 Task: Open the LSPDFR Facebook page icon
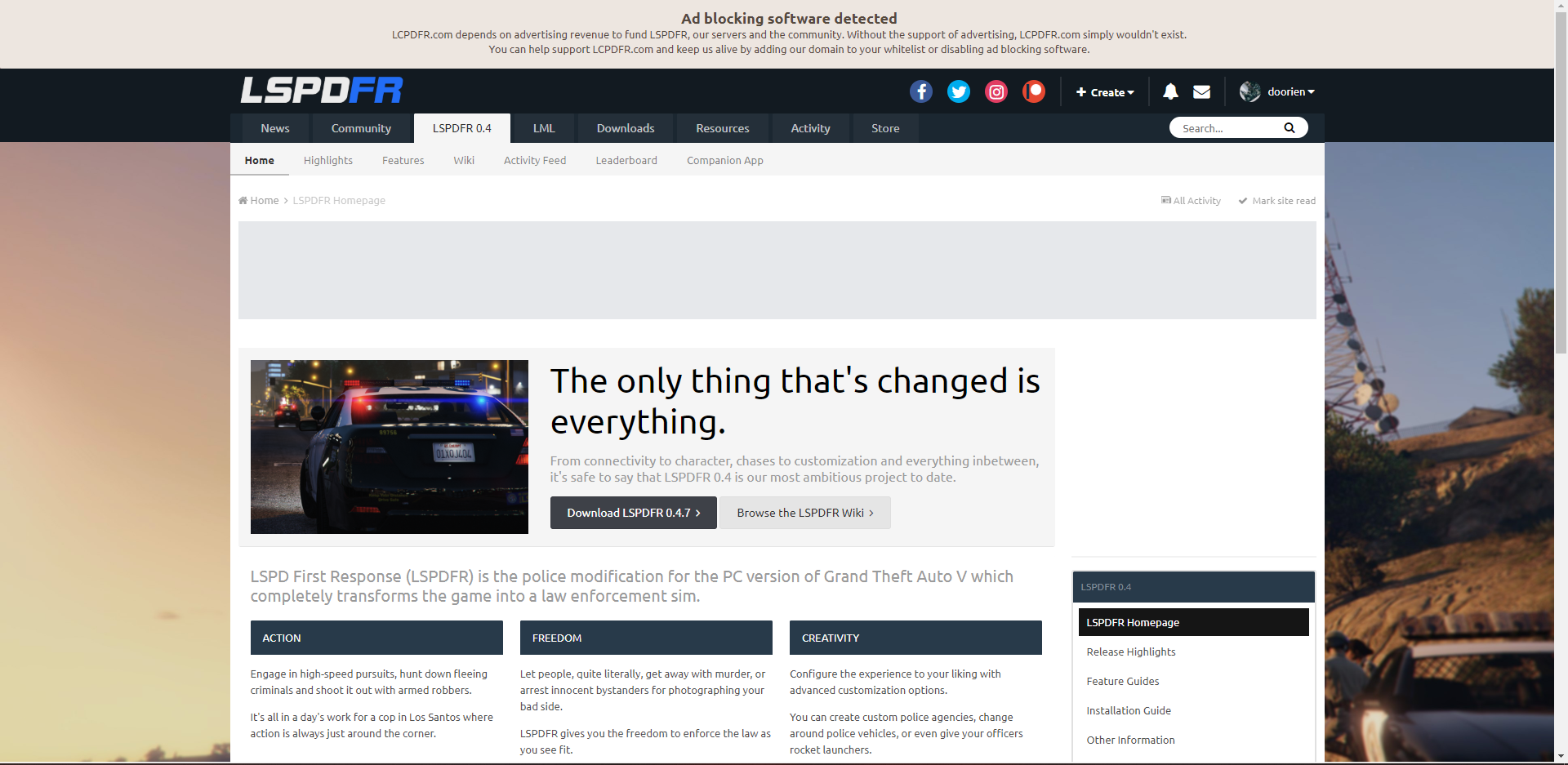click(x=921, y=91)
